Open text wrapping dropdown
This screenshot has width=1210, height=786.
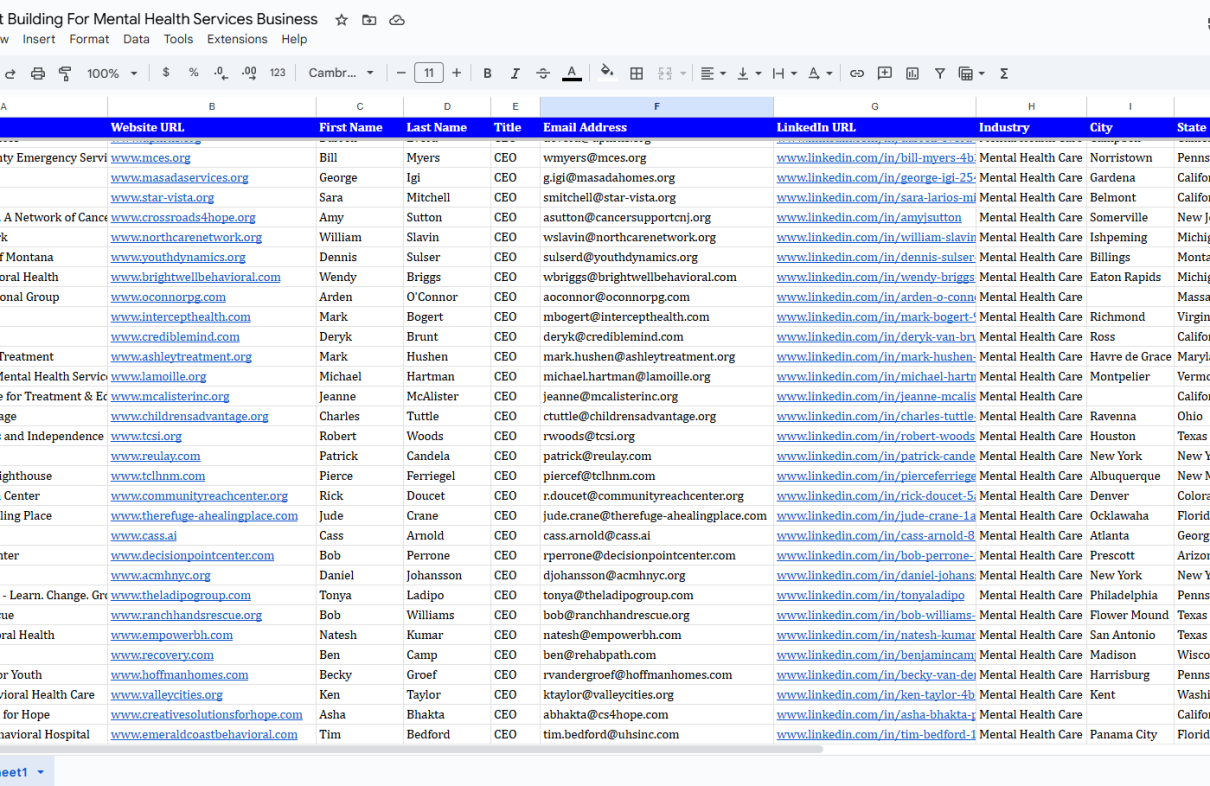[x=785, y=73]
